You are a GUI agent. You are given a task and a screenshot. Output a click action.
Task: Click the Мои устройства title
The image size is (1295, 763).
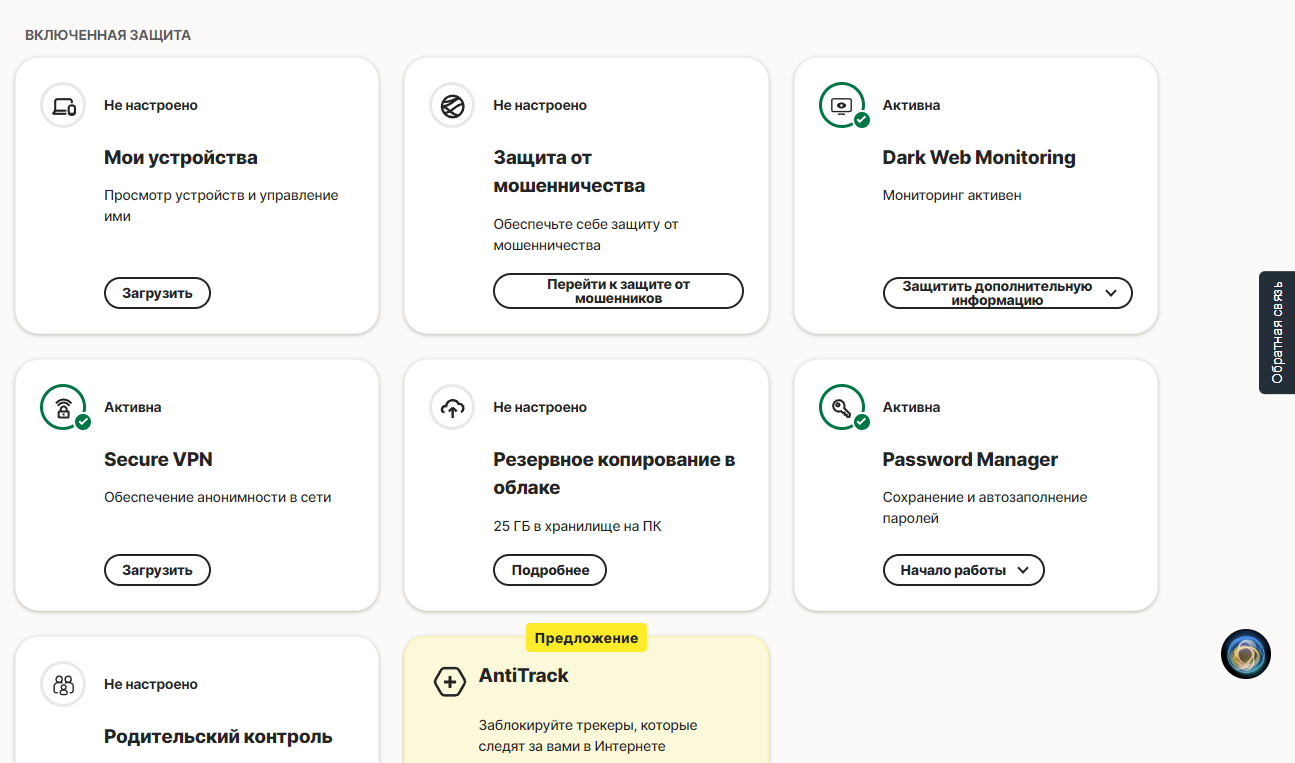coord(181,158)
